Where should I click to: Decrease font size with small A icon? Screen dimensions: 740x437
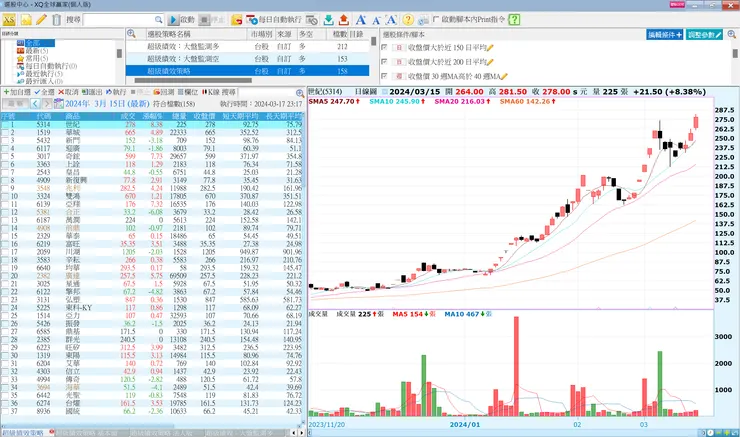[x=376, y=20]
